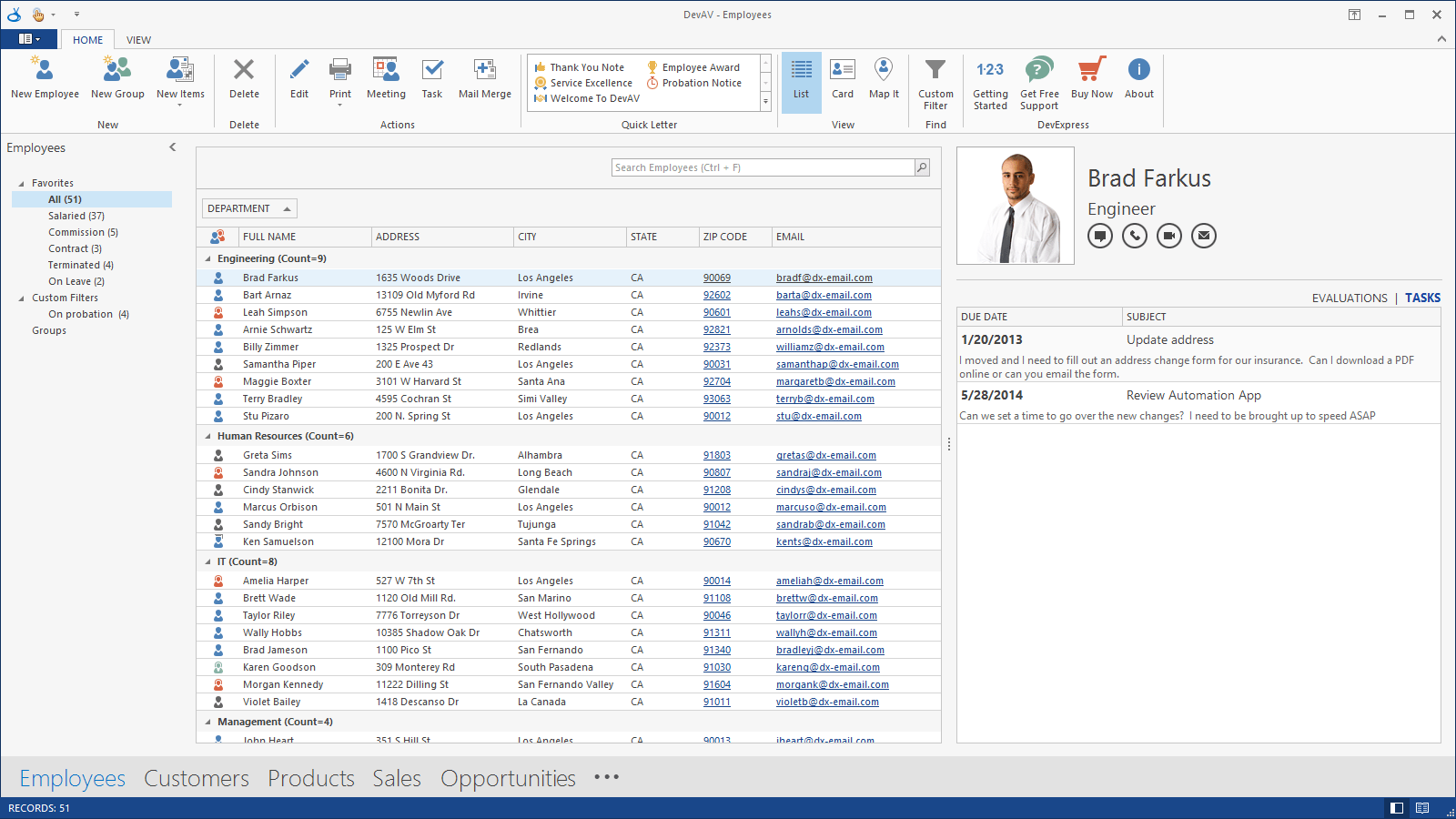This screenshot has width=1456, height=819.
Task: Start a phone call with Brad Farkus
Action: point(1135,236)
